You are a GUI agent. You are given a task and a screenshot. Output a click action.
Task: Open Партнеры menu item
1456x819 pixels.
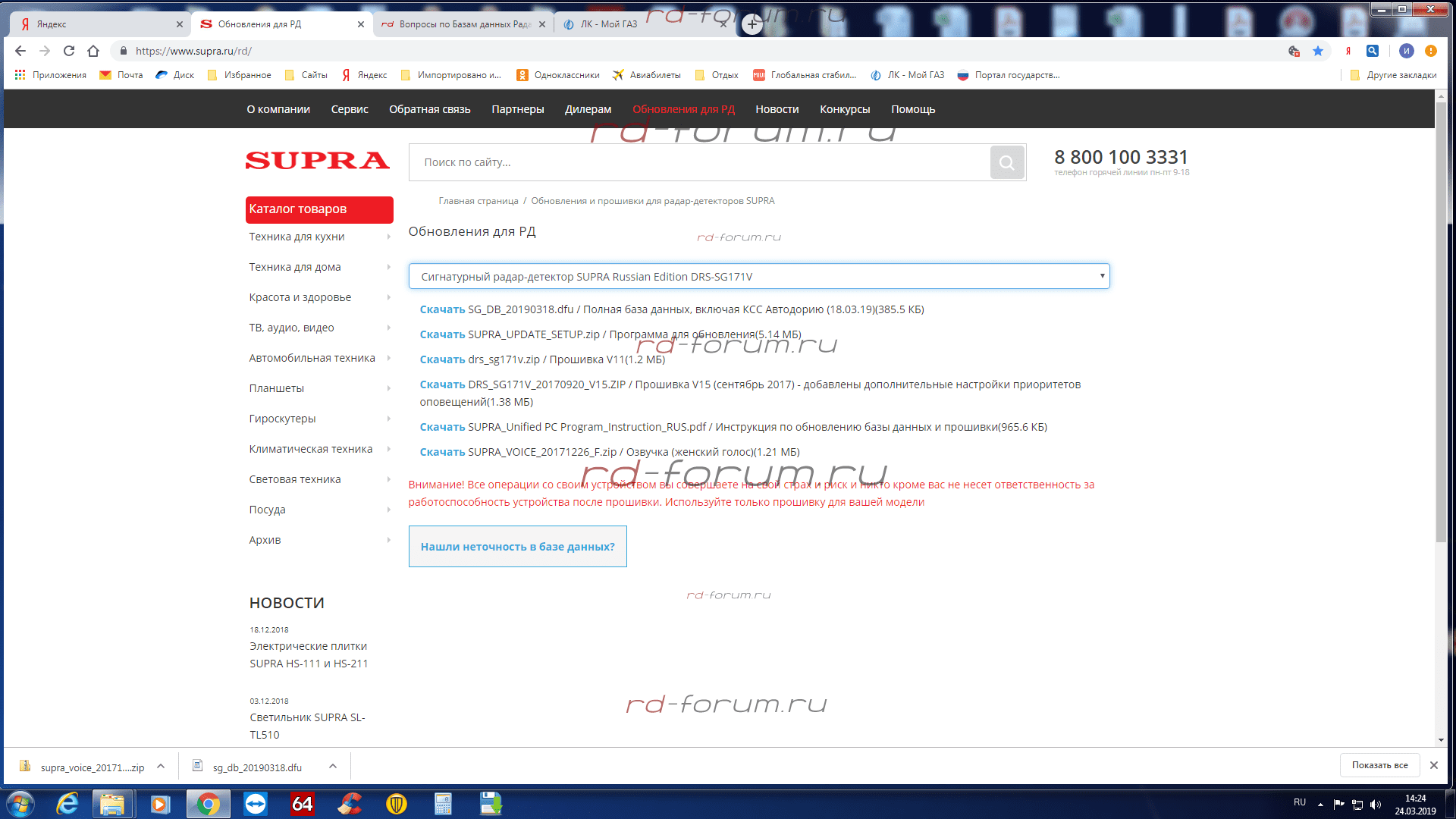pyautogui.click(x=518, y=109)
